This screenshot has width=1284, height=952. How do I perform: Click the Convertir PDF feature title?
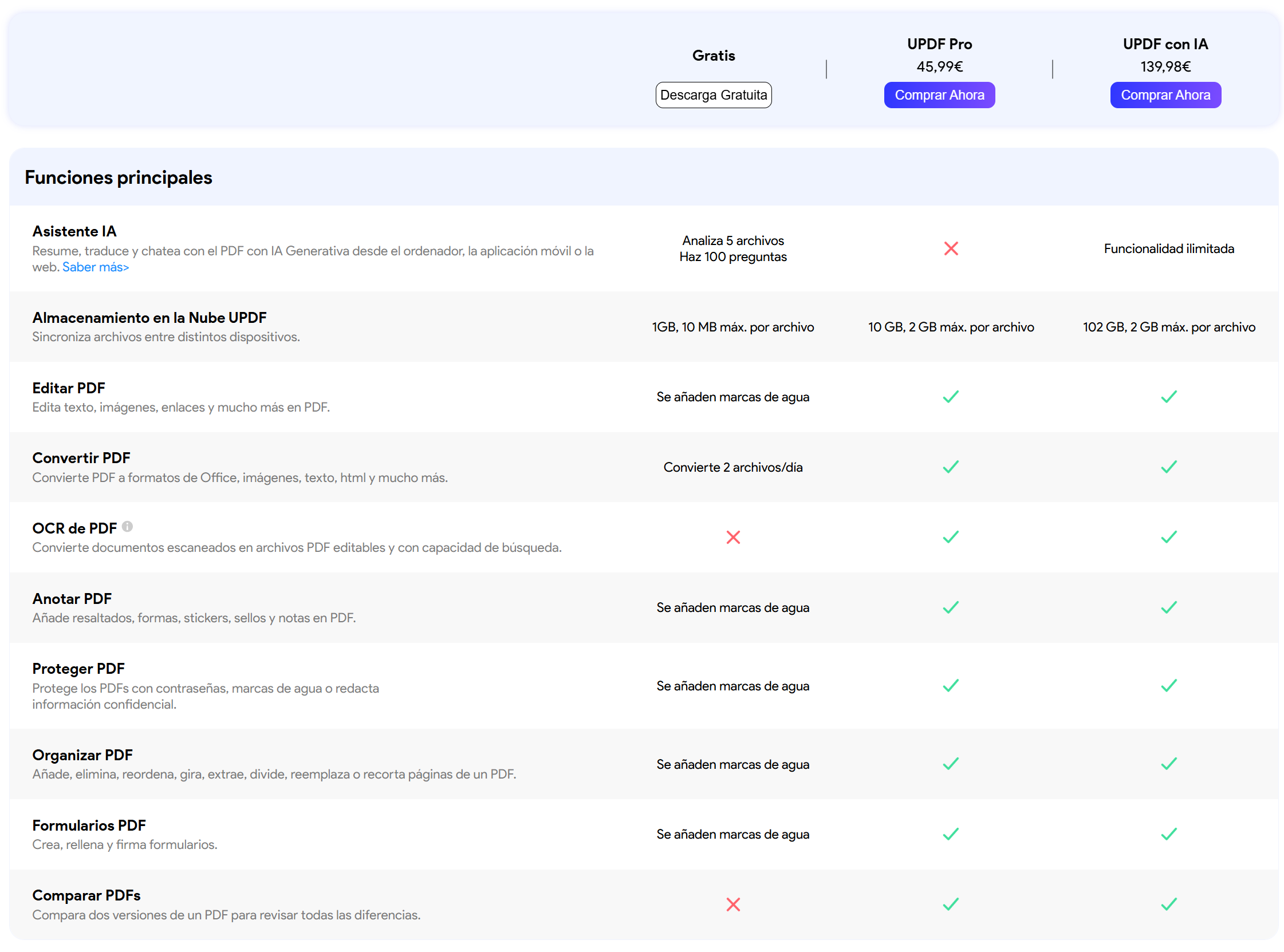click(81, 457)
